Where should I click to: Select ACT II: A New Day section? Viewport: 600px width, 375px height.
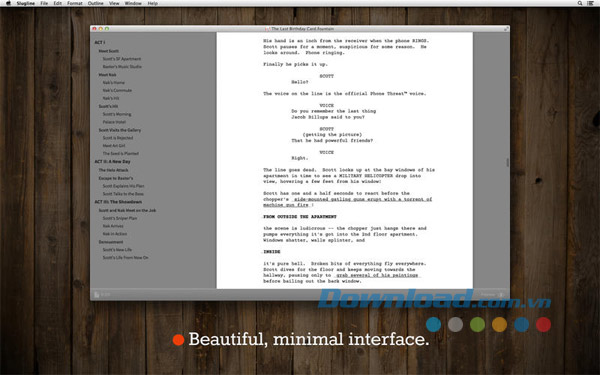click(112, 161)
